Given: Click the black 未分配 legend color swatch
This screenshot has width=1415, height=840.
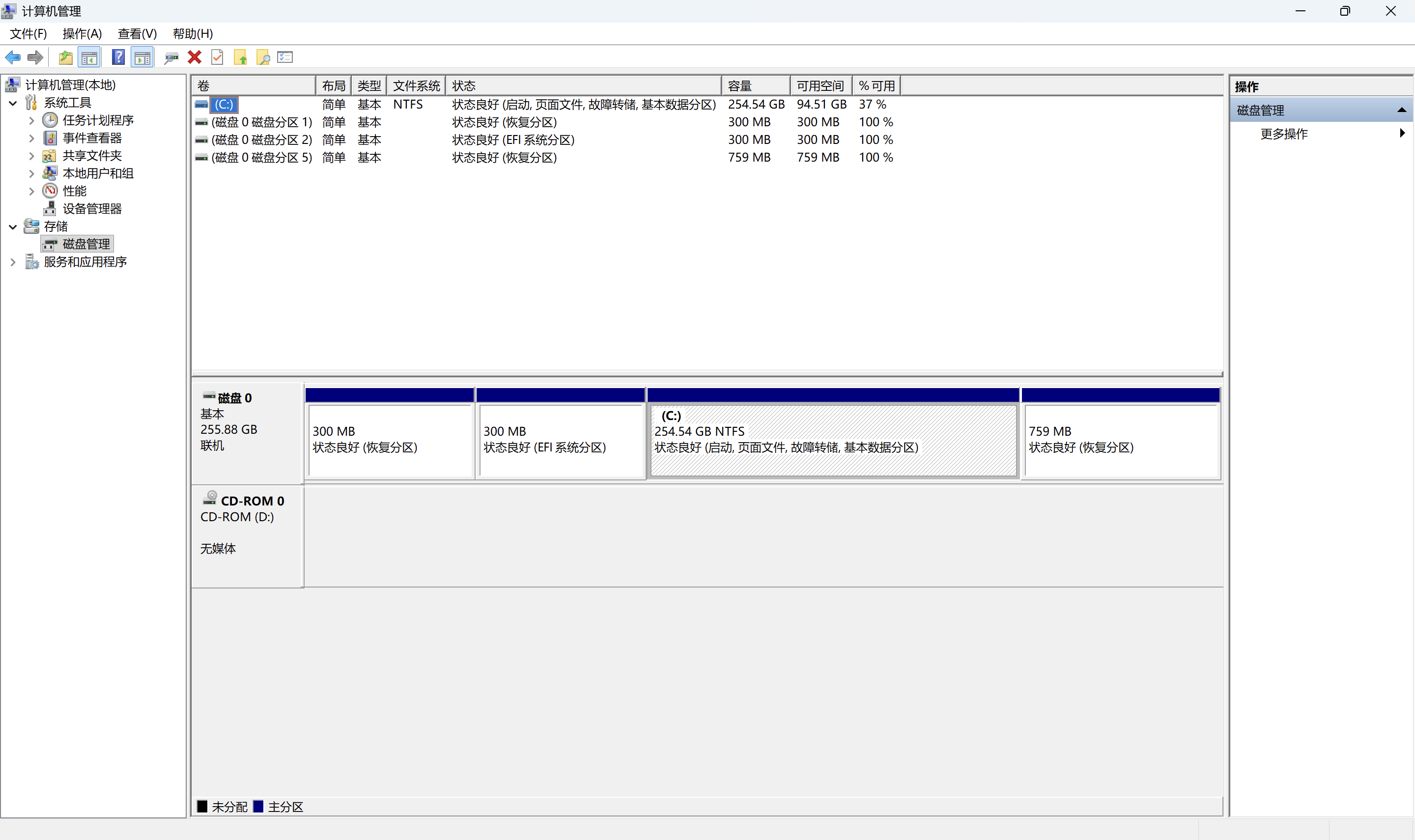Looking at the screenshot, I should click(x=202, y=806).
